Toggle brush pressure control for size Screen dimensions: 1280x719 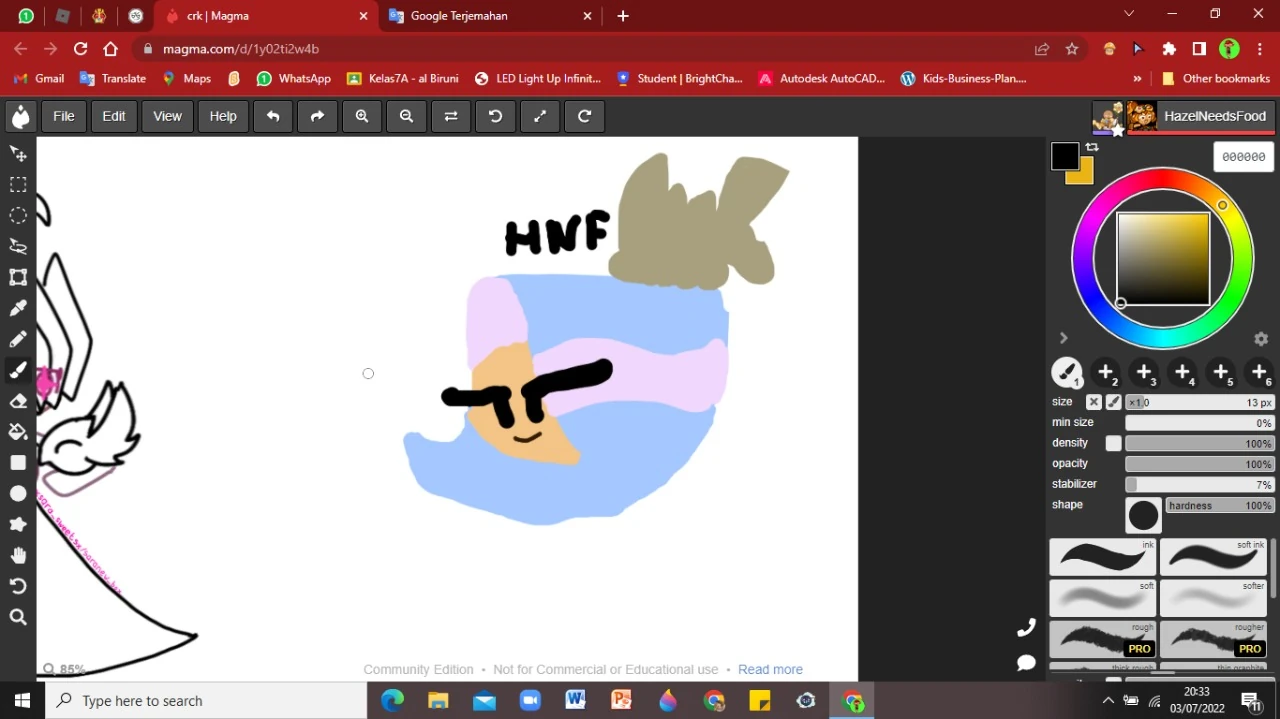click(x=1114, y=401)
